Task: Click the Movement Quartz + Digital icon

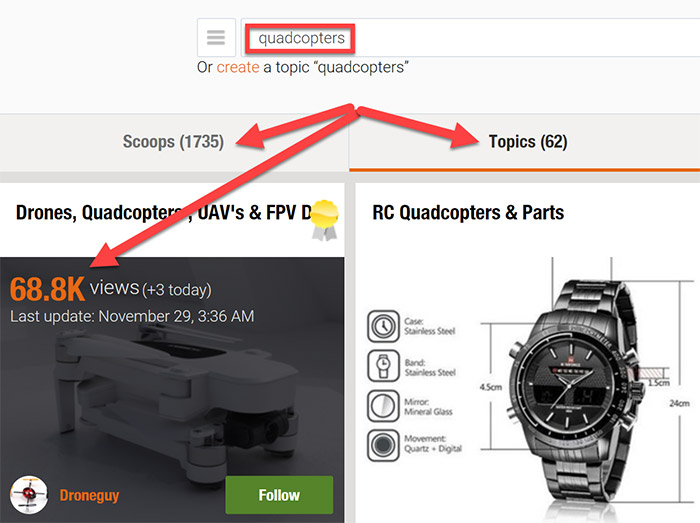Action: pyautogui.click(x=382, y=442)
